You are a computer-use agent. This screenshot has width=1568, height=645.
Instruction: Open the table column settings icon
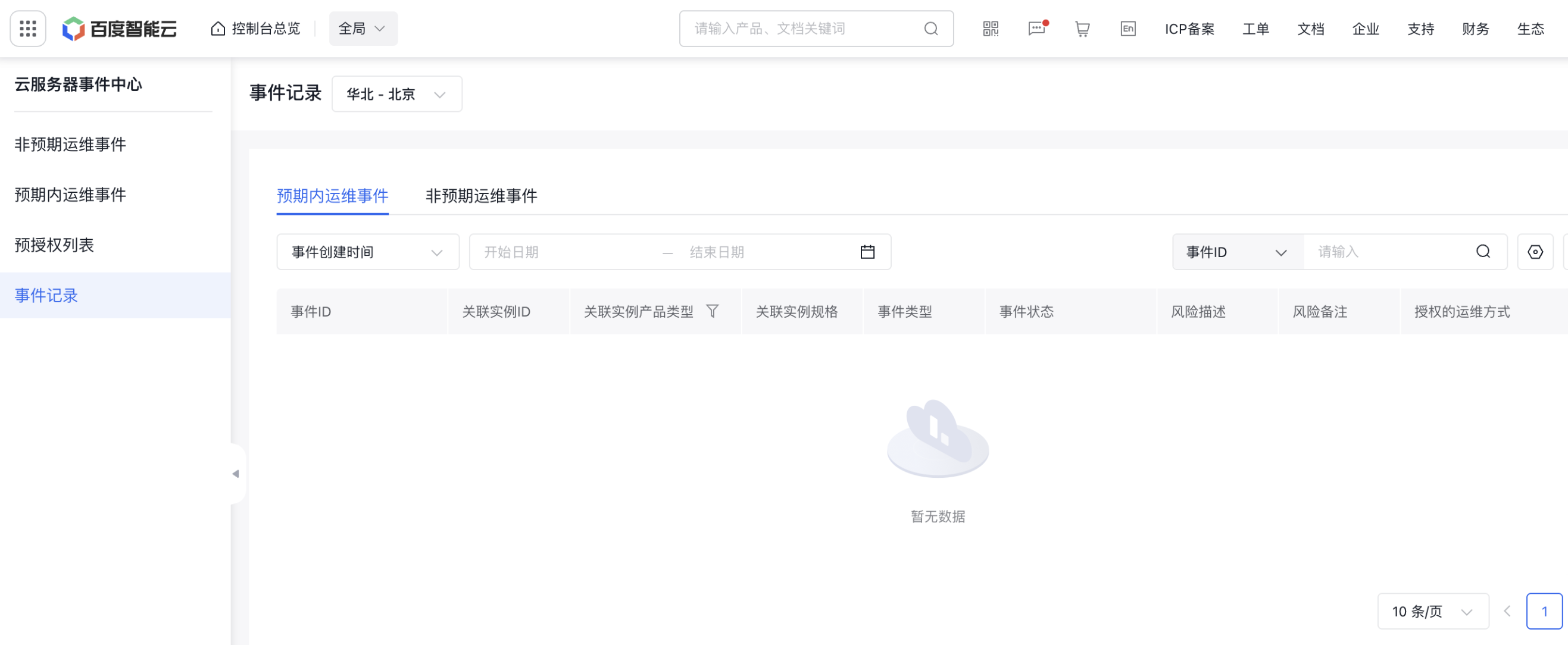coord(1535,252)
